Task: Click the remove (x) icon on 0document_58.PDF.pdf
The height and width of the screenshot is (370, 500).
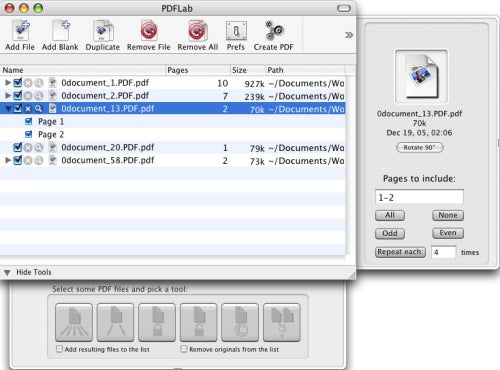Action: [x=28, y=160]
